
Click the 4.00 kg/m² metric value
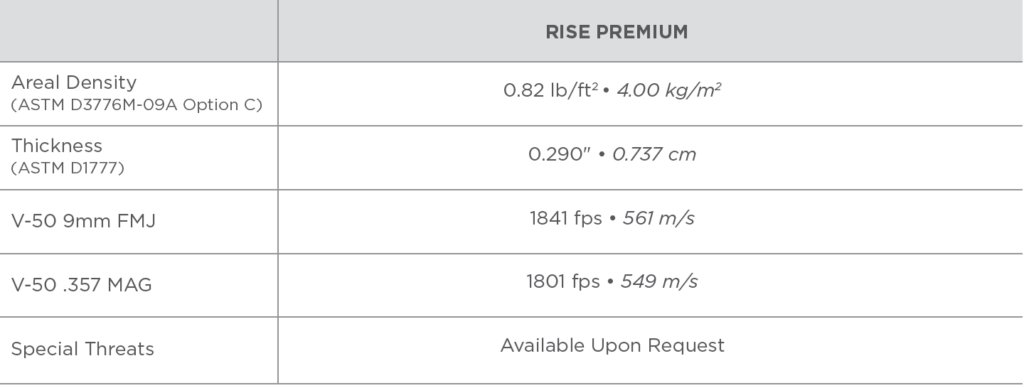[x=668, y=90]
